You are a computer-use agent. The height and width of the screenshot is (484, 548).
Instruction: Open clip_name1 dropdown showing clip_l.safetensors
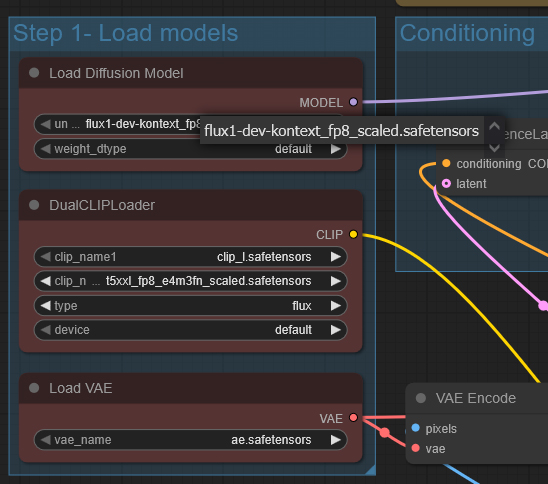click(190, 257)
